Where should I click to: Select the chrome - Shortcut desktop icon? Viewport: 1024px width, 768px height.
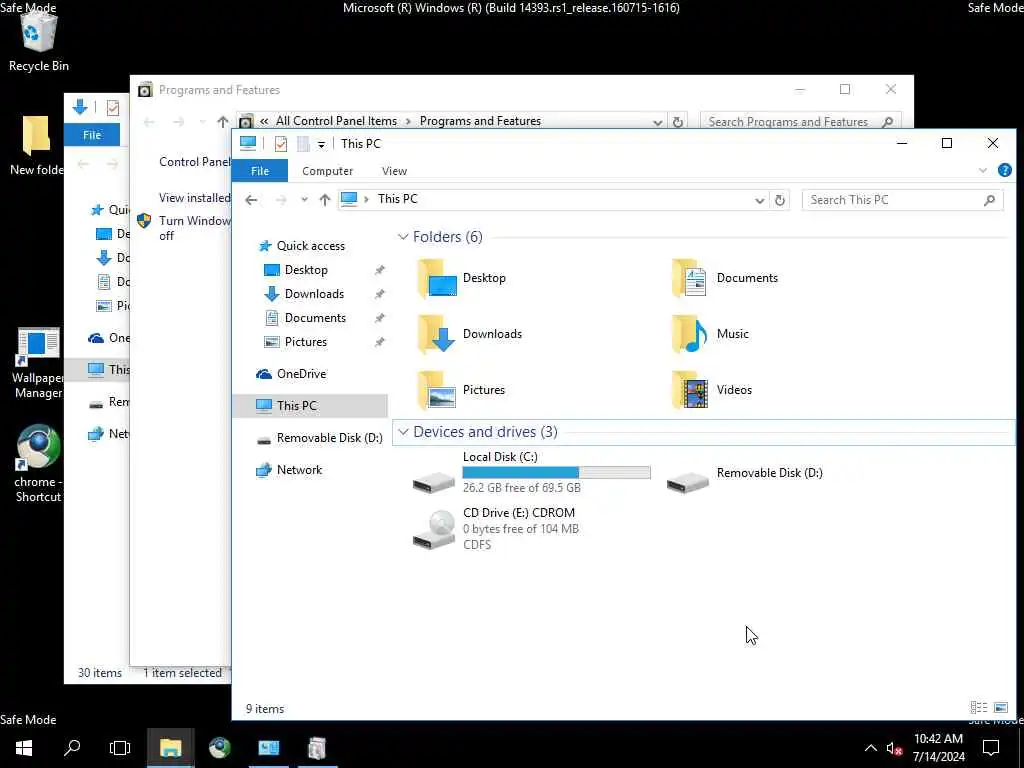(x=38, y=463)
